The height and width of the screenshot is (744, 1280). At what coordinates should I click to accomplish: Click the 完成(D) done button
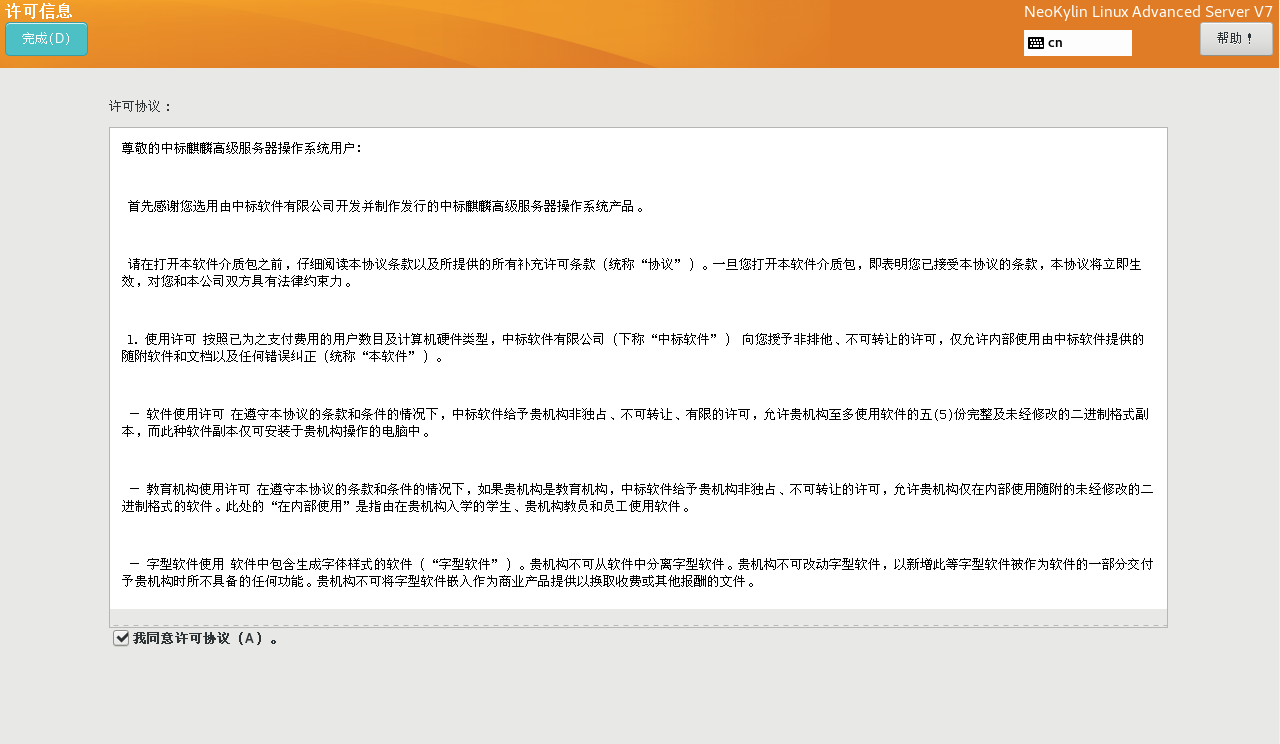(46, 39)
